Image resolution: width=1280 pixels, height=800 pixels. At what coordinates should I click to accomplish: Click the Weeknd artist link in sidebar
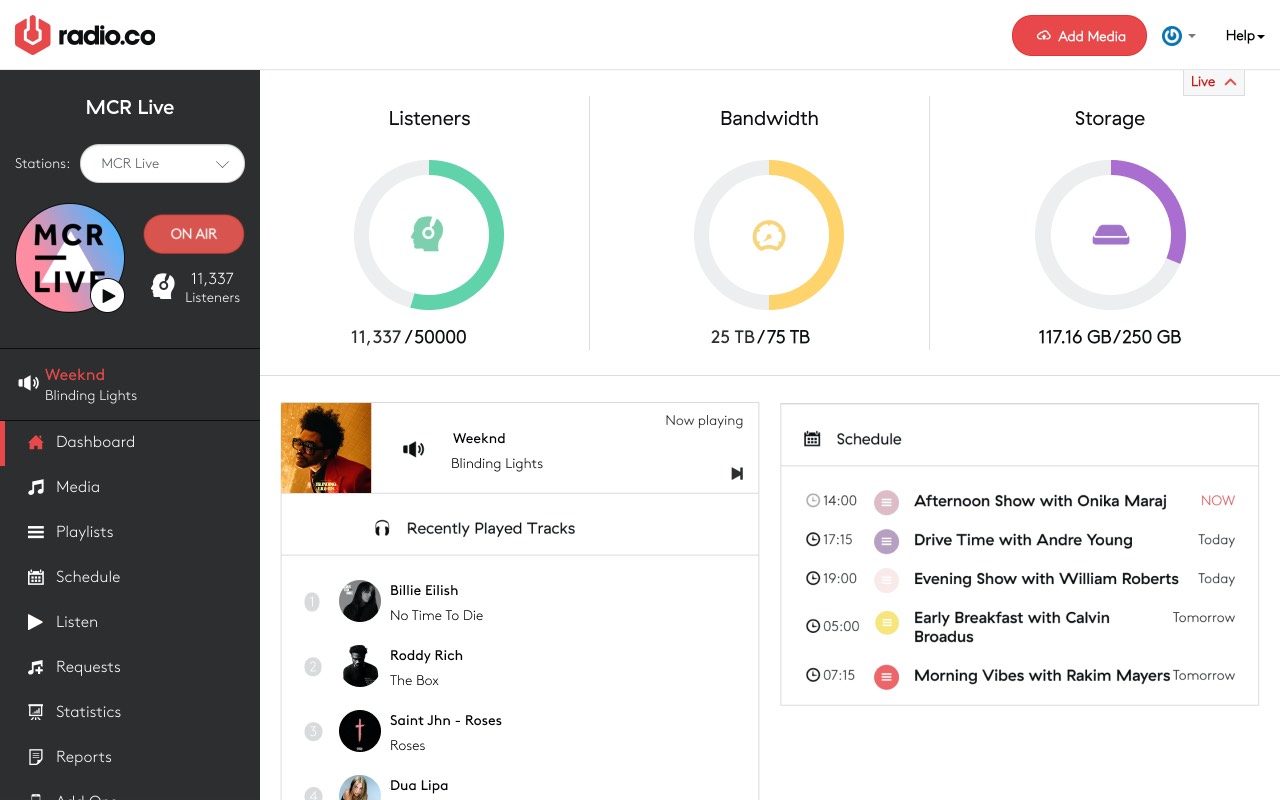pos(75,375)
